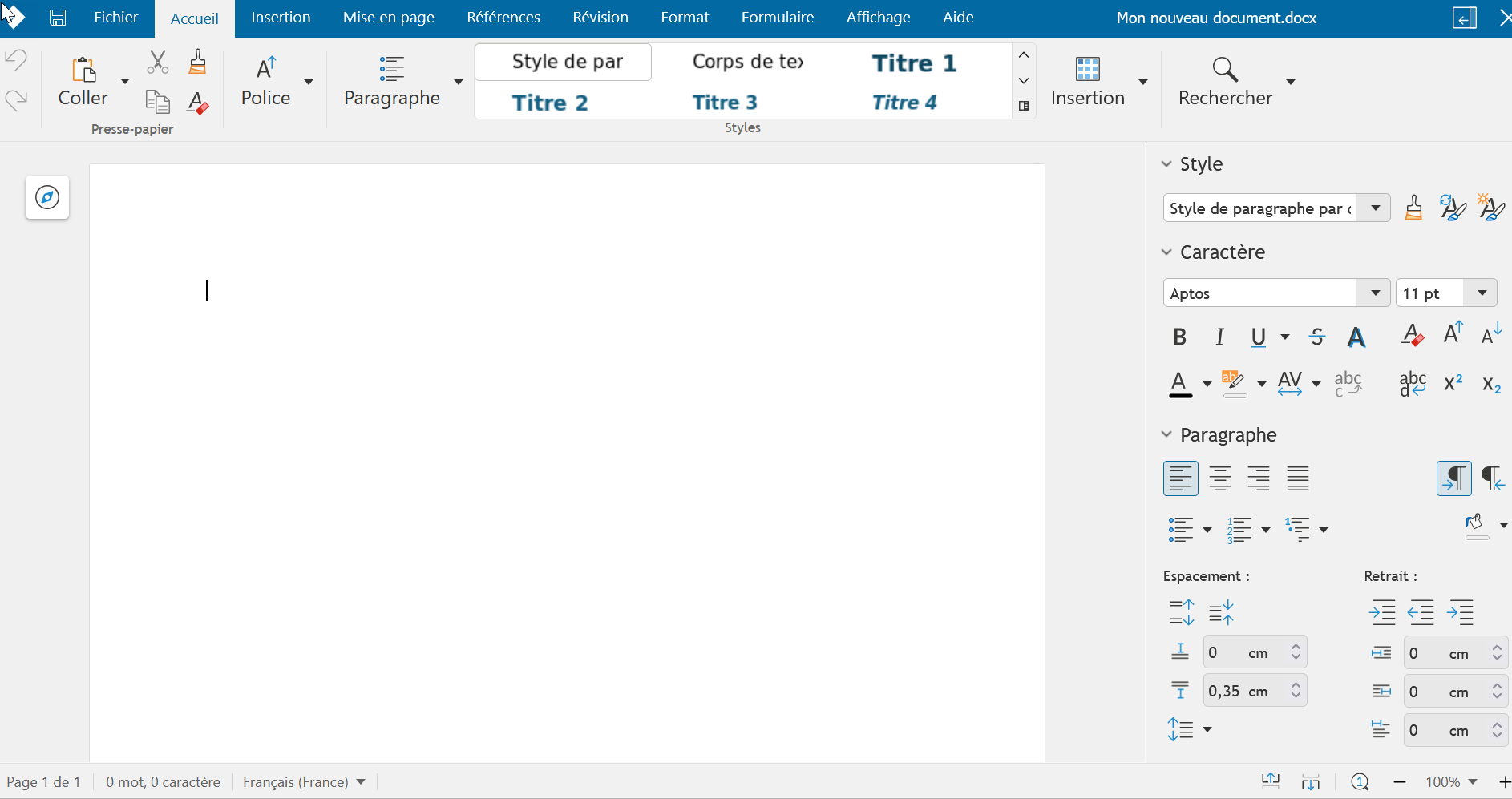Open the Coller dropdown arrow
The image size is (1512, 799).
point(125,81)
